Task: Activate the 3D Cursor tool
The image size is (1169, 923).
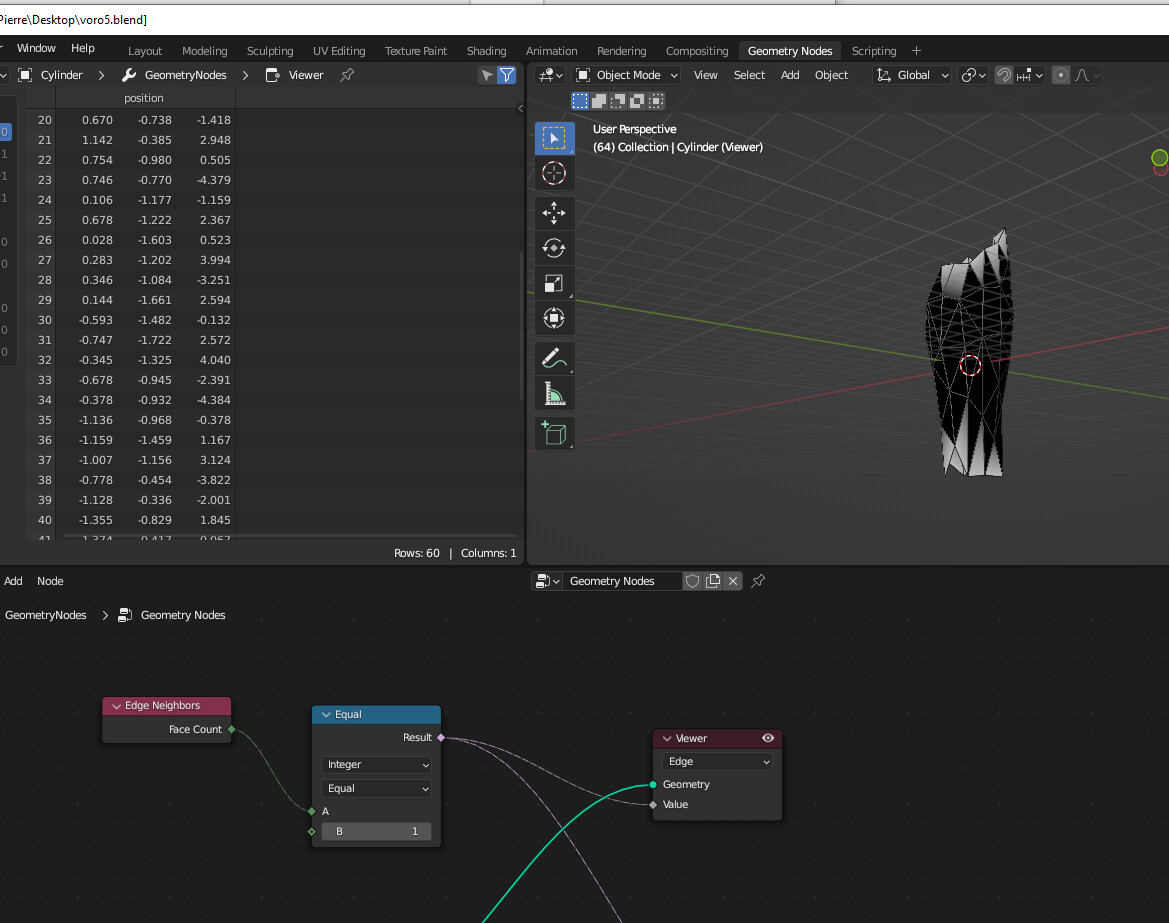Action: tap(554, 174)
